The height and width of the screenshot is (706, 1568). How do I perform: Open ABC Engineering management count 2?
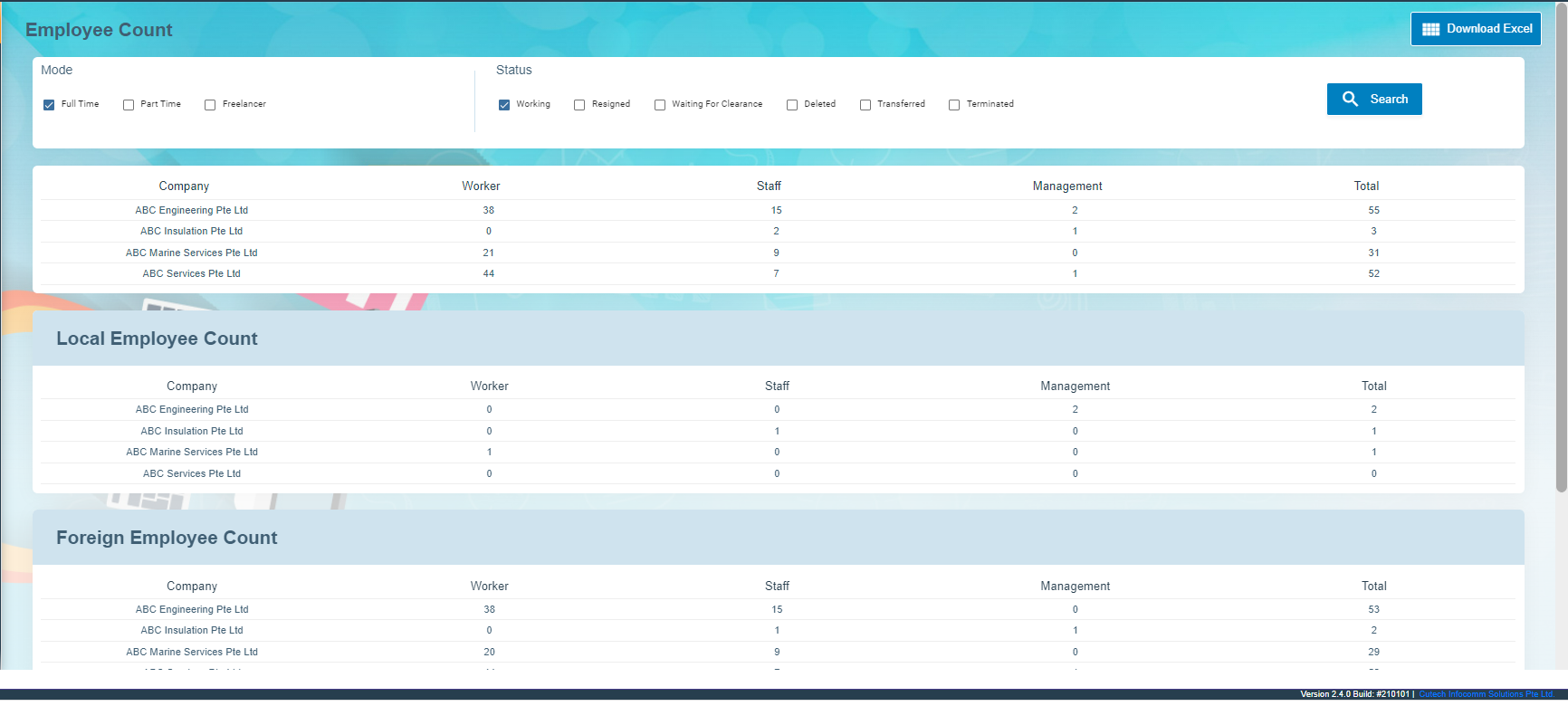(1075, 210)
